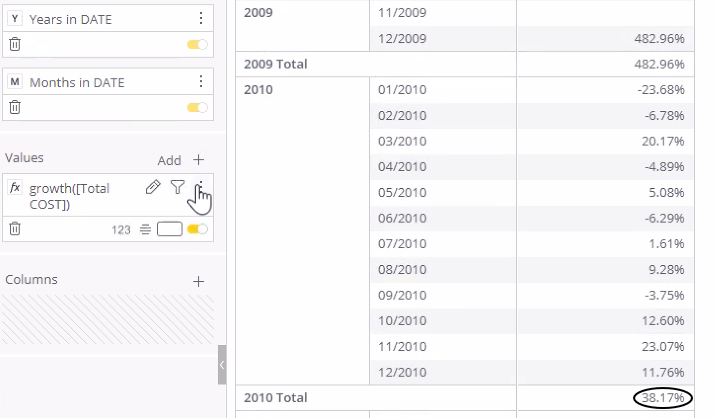The image size is (715, 418).
Task: Add a column with plus button
Action: pos(198,281)
